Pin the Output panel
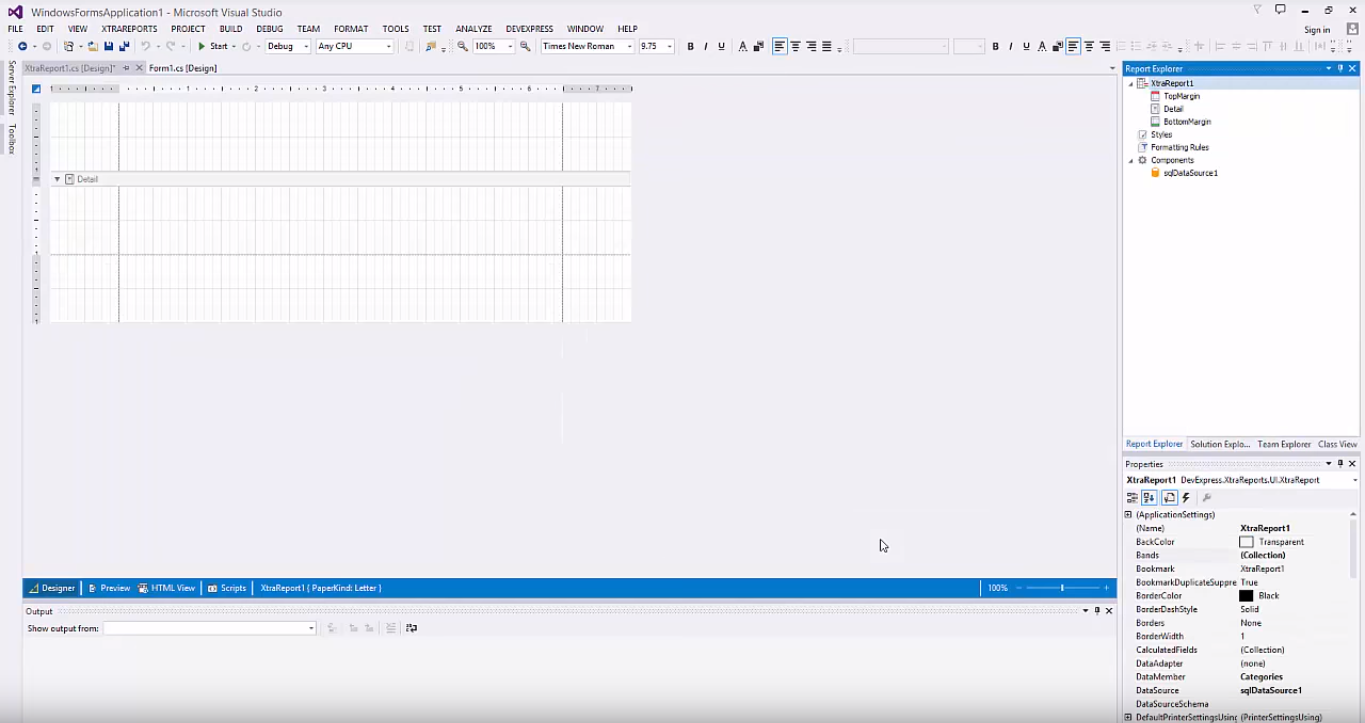Image resolution: width=1365 pixels, height=723 pixels. tap(1097, 611)
